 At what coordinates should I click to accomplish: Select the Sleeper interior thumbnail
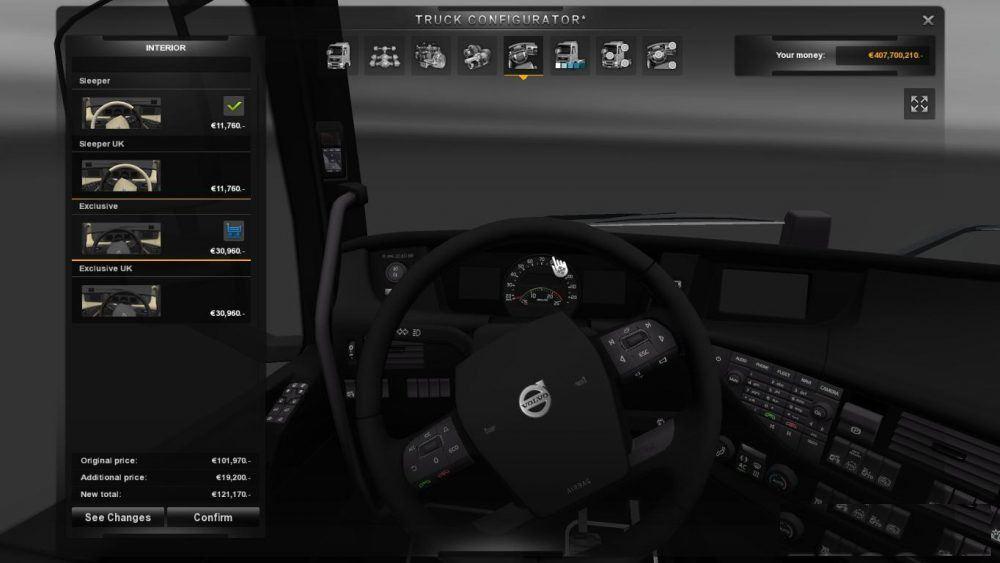[121, 113]
